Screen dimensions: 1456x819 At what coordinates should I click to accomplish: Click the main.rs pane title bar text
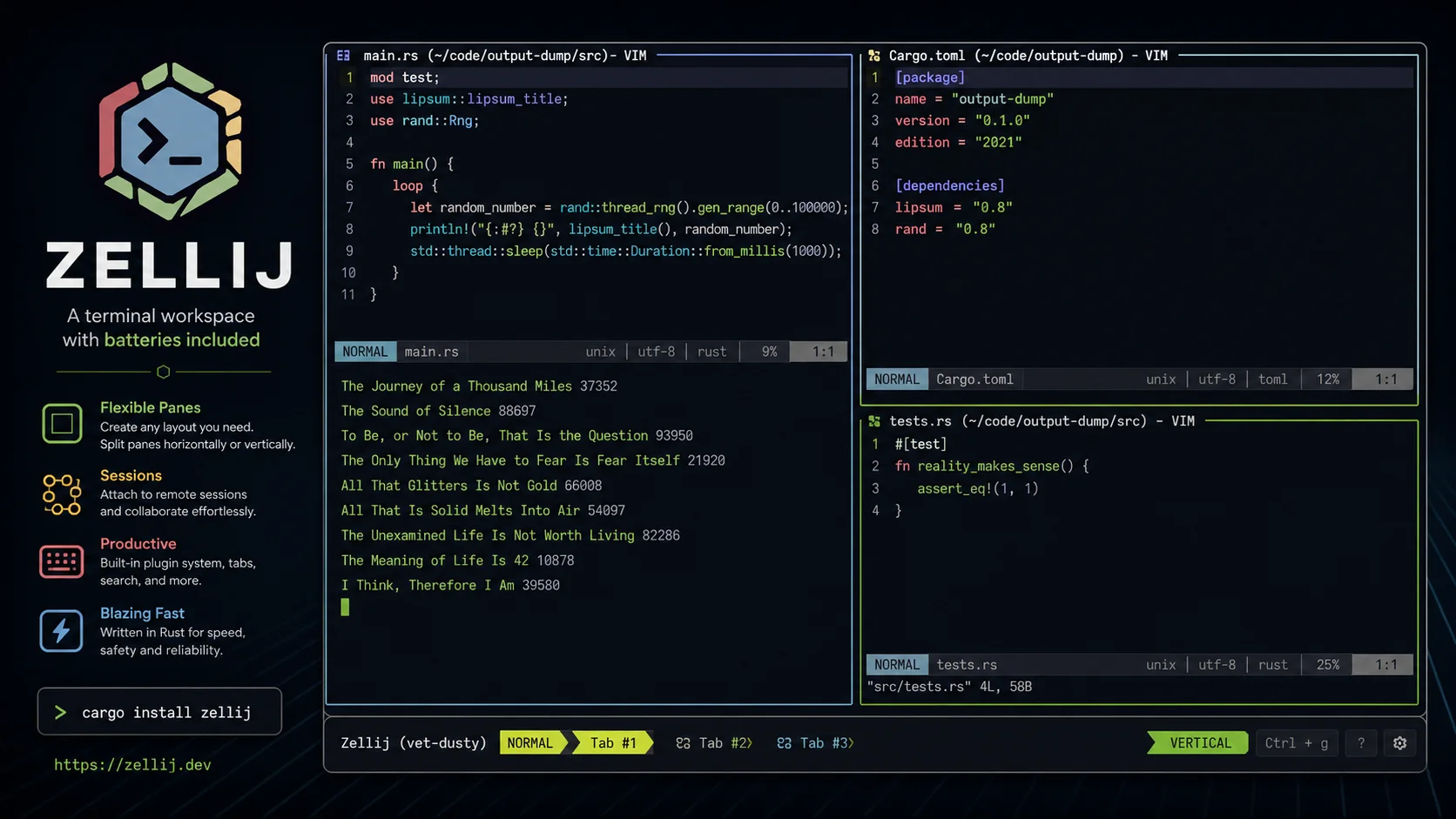(505, 56)
